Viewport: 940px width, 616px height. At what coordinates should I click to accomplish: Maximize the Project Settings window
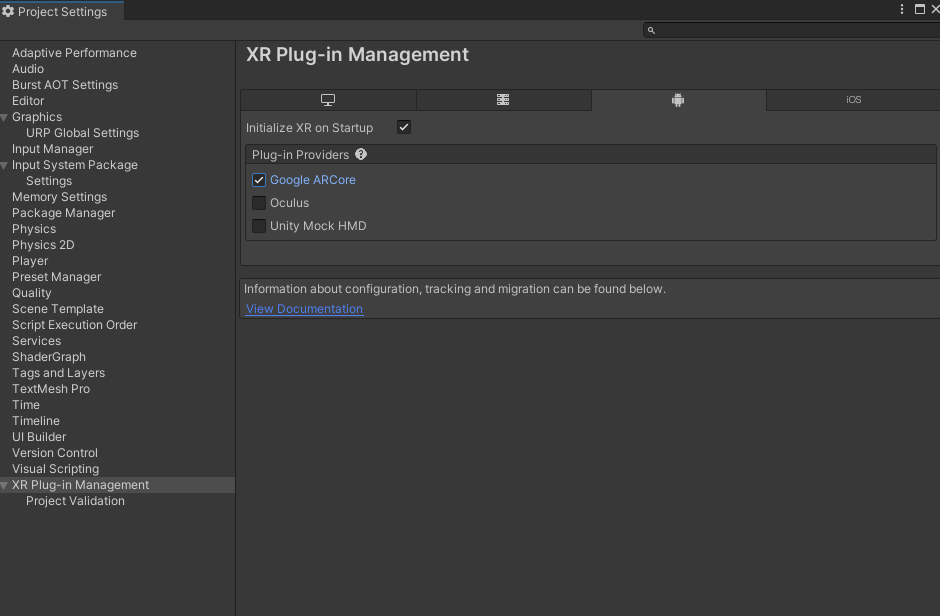tap(920, 9)
